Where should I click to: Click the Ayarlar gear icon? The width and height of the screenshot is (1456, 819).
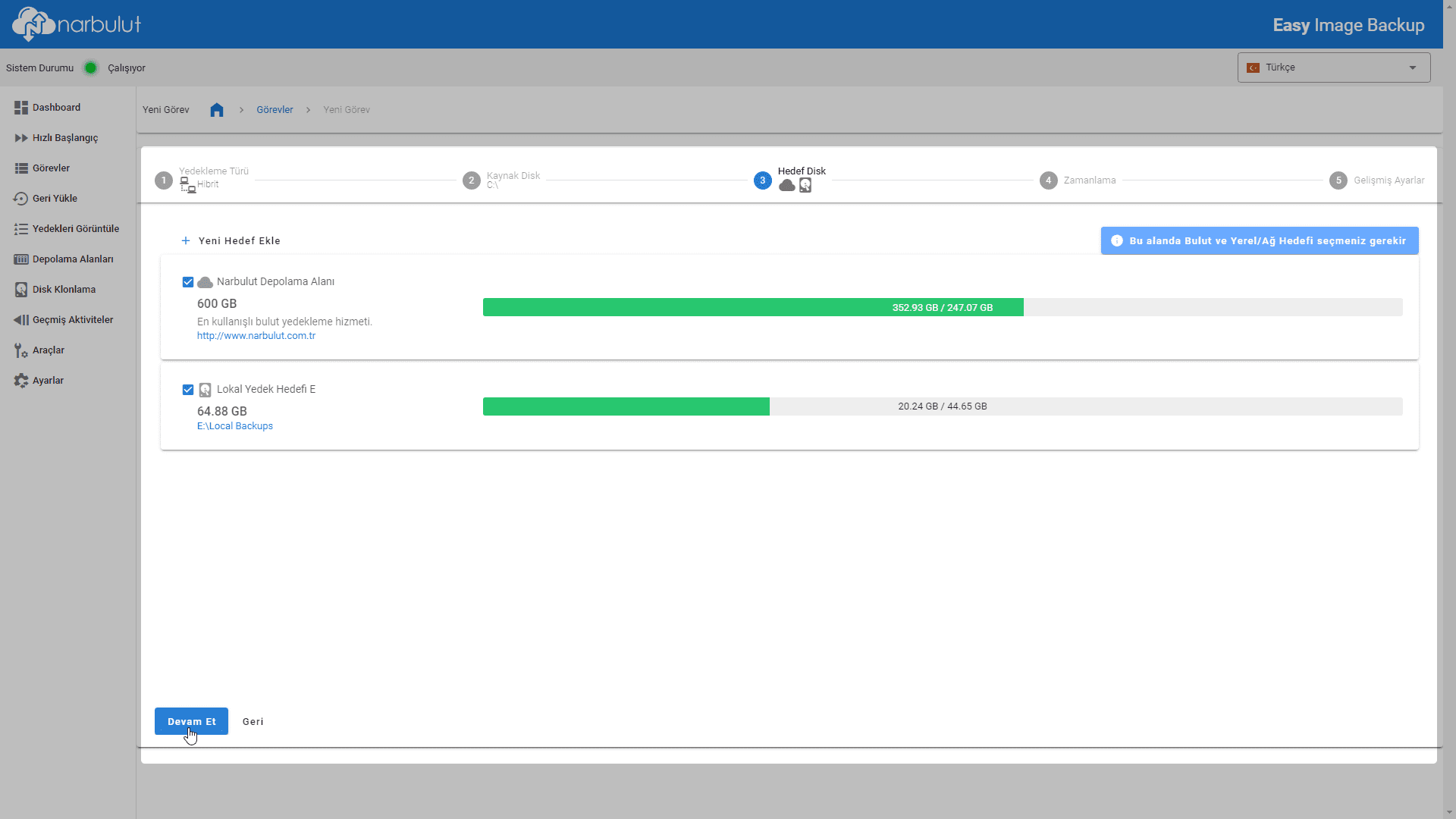coord(21,381)
